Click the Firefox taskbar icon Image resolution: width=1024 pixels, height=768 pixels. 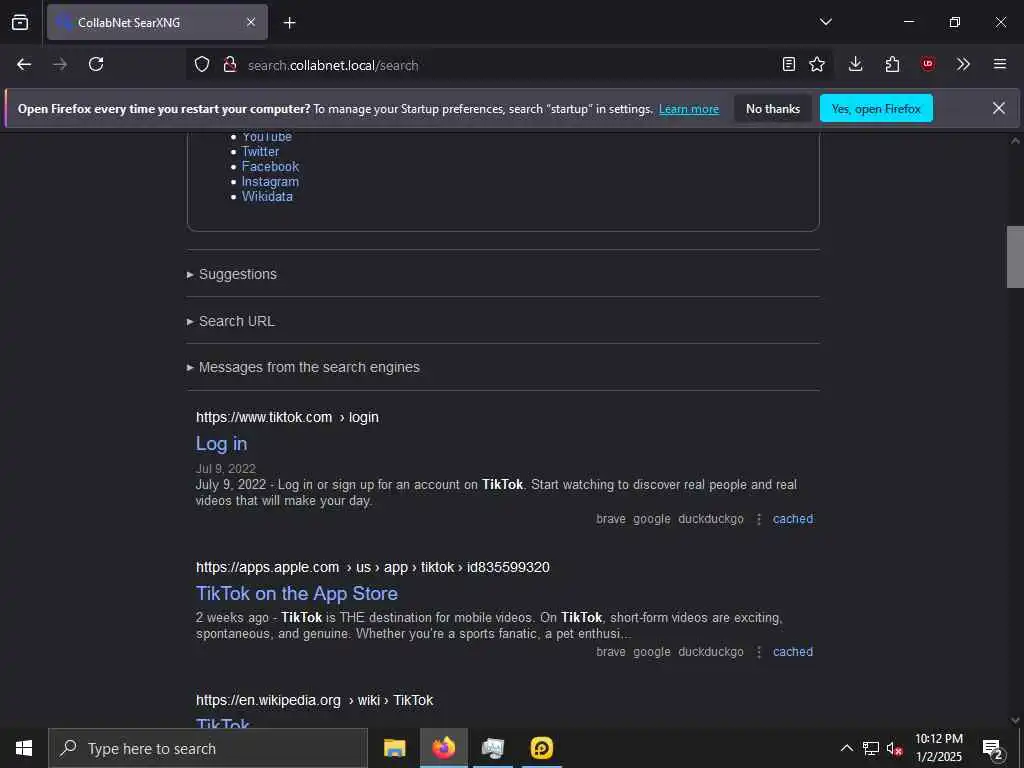coord(443,748)
